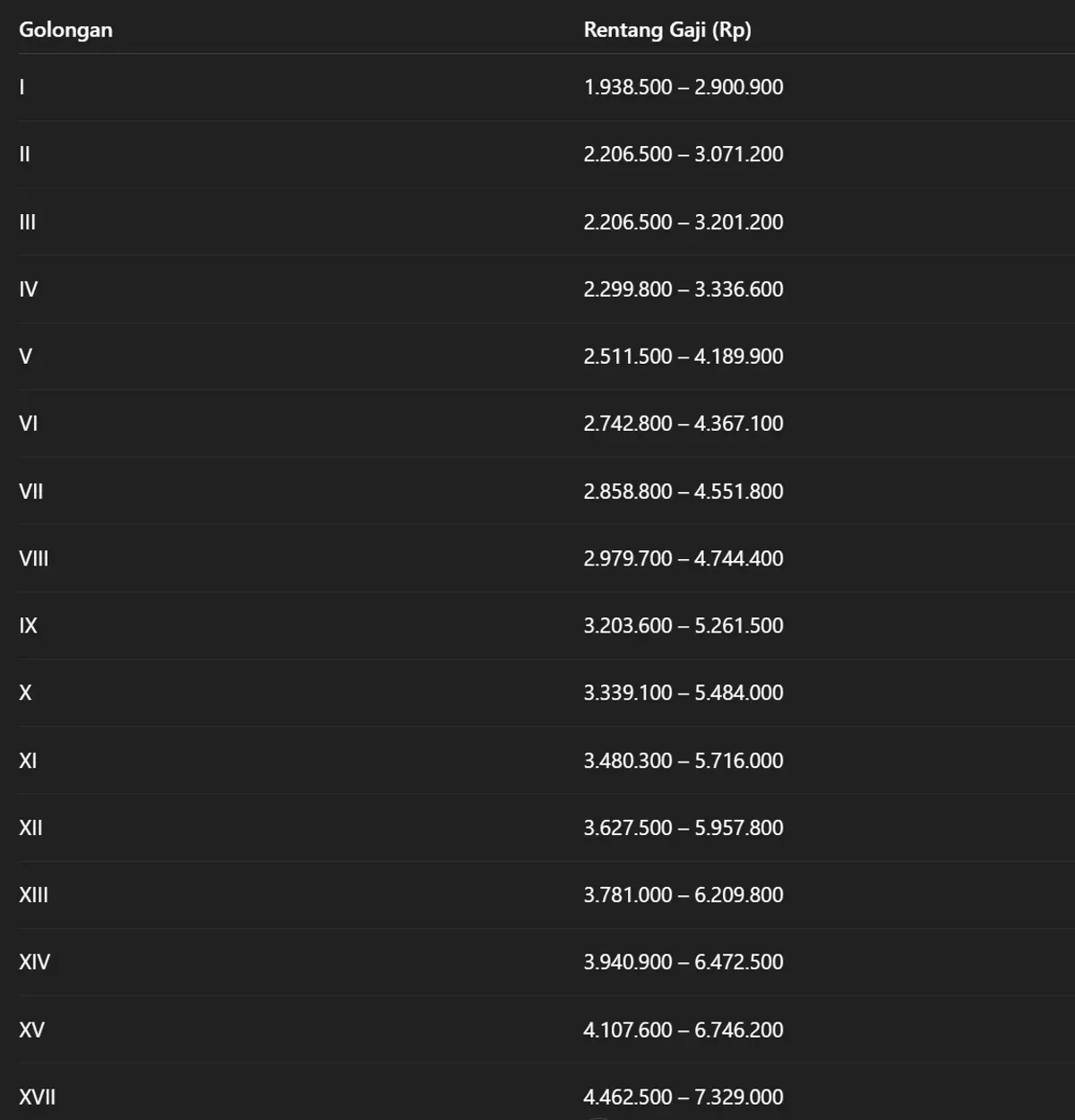The height and width of the screenshot is (1120, 1075).
Task: Select the Golongan II row label
Action: tap(25, 154)
